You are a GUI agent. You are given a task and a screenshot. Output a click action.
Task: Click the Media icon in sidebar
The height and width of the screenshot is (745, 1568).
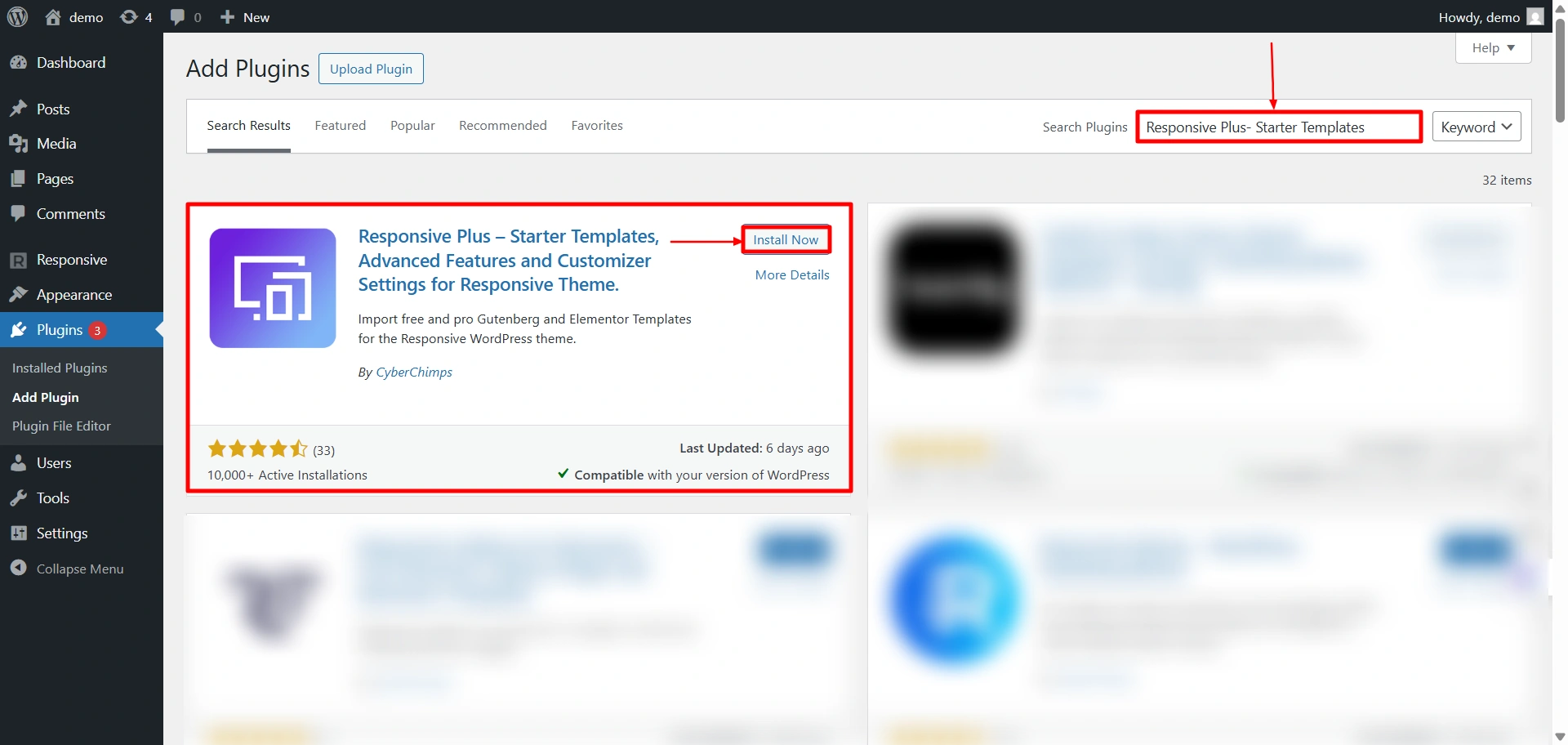click(x=18, y=144)
